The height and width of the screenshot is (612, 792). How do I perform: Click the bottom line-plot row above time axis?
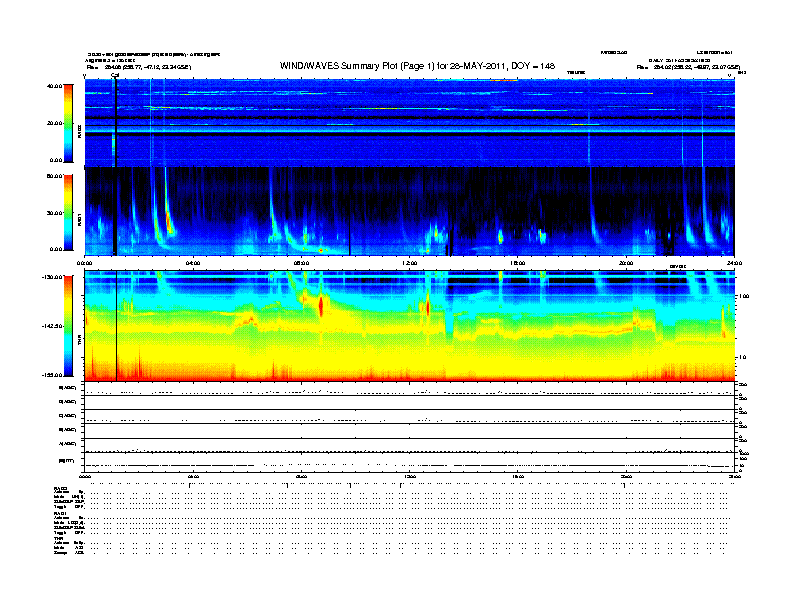(410, 463)
